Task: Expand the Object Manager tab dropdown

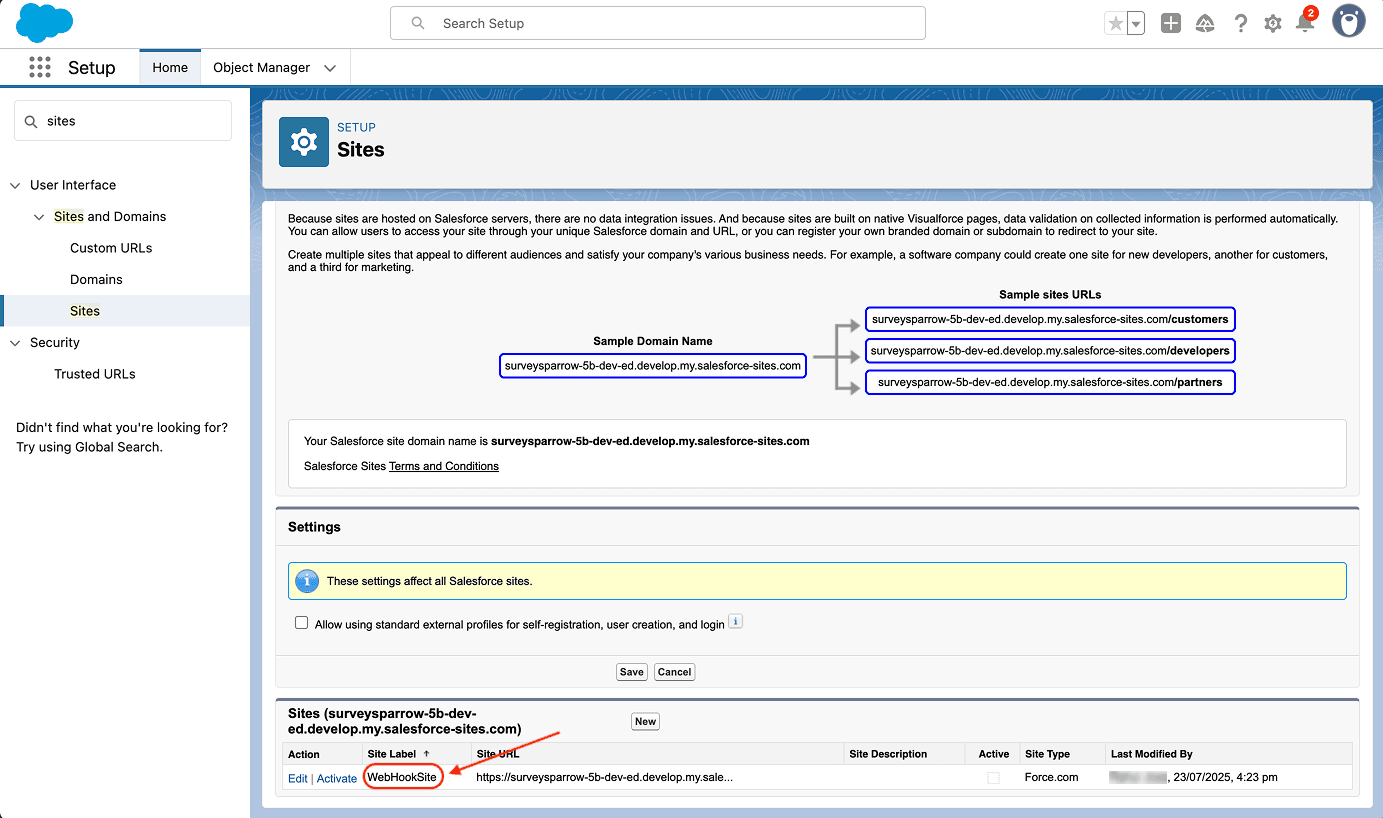Action: [330, 68]
